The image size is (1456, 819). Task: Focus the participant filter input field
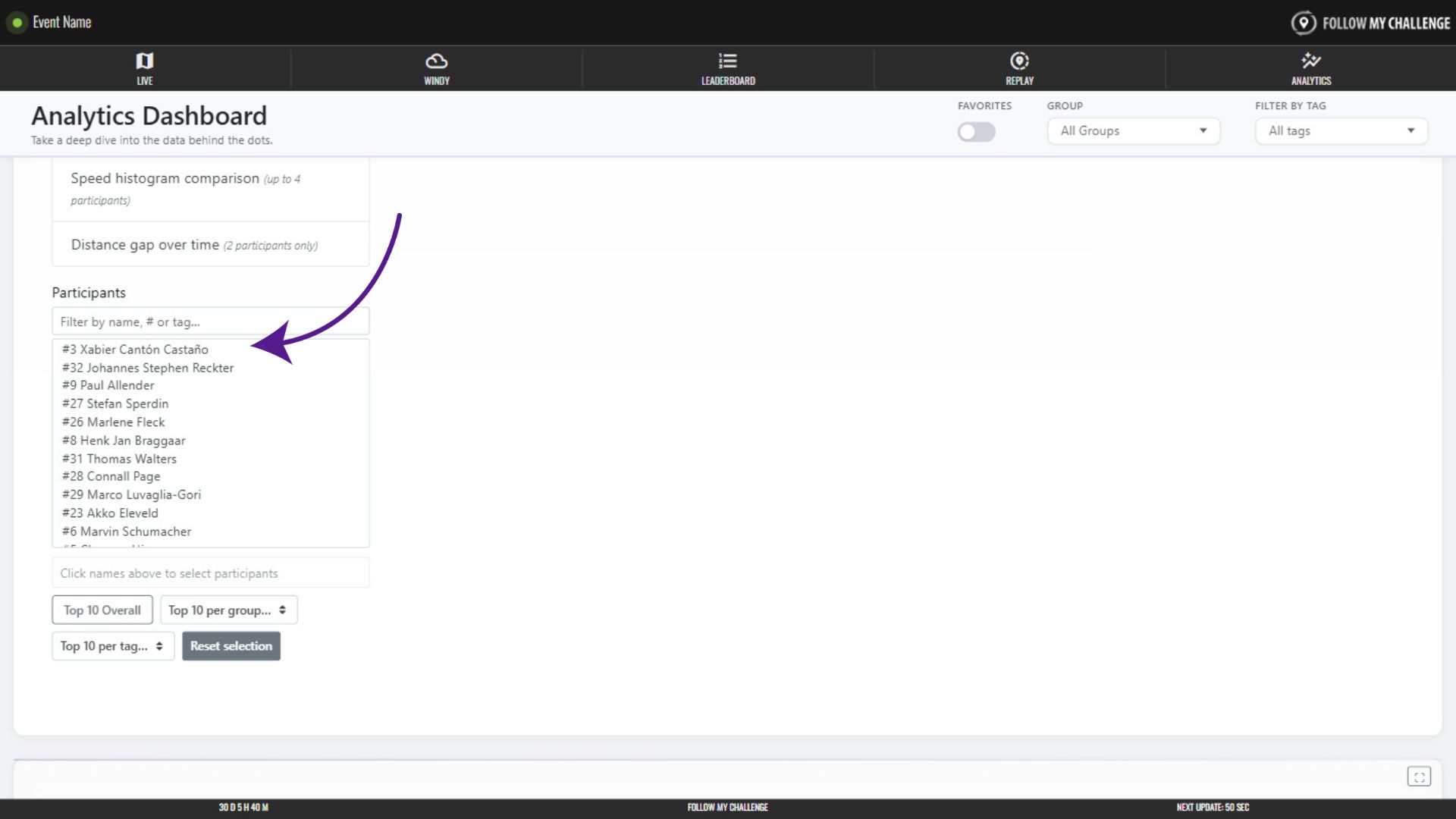(210, 322)
